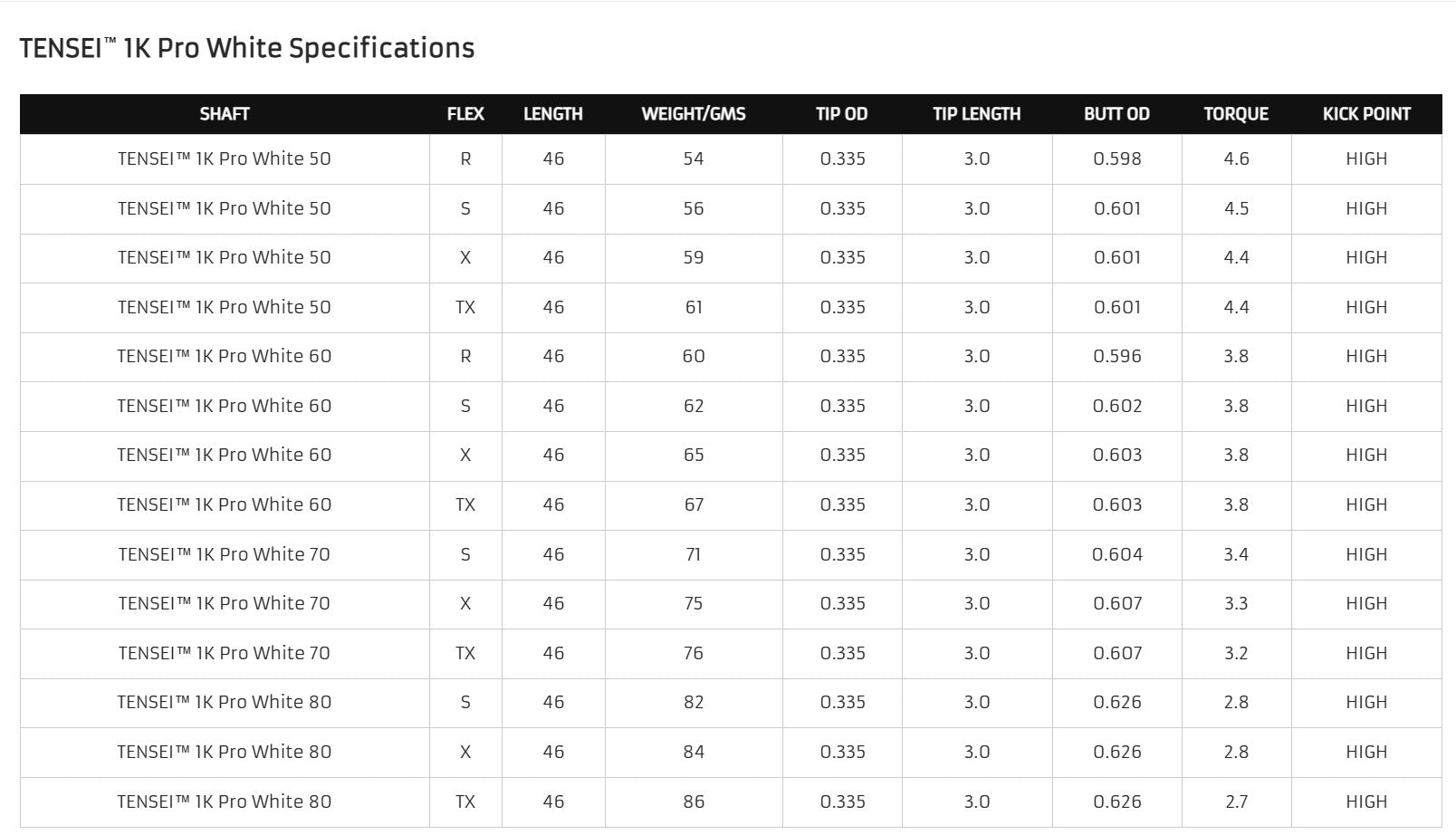This screenshot has height=835, width=1456.
Task: Click the weight cell showing 71
Action: pyautogui.click(x=694, y=554)
